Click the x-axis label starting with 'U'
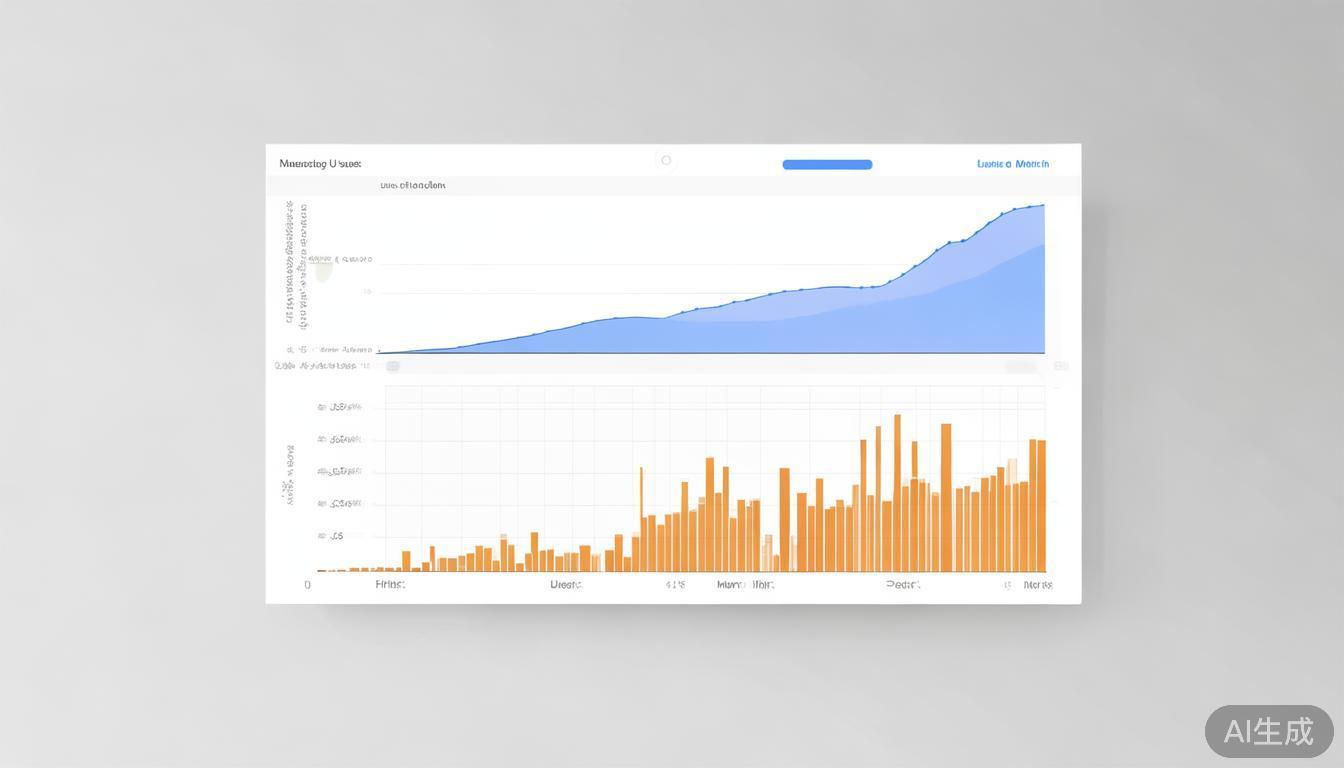 (565, 584)
